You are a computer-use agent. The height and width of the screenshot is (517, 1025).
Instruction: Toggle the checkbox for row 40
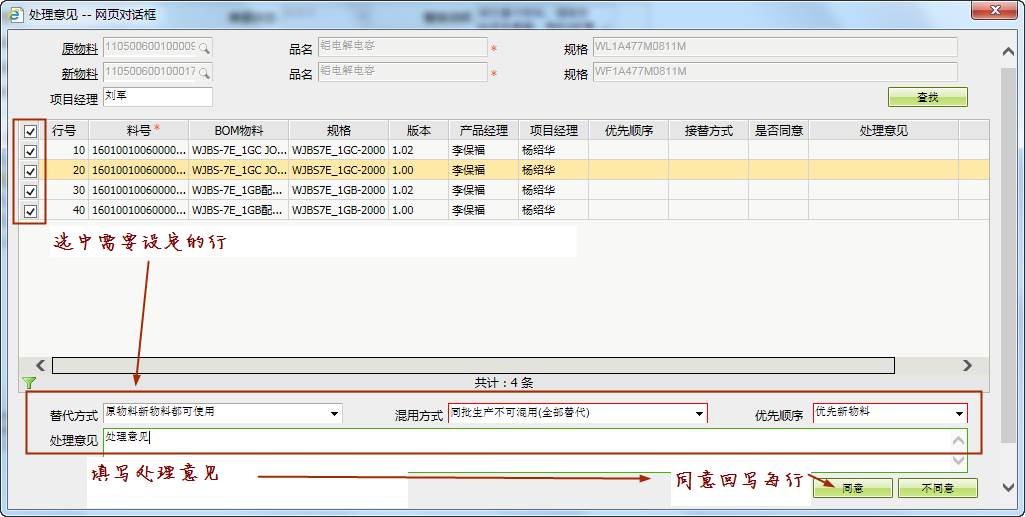30,210
